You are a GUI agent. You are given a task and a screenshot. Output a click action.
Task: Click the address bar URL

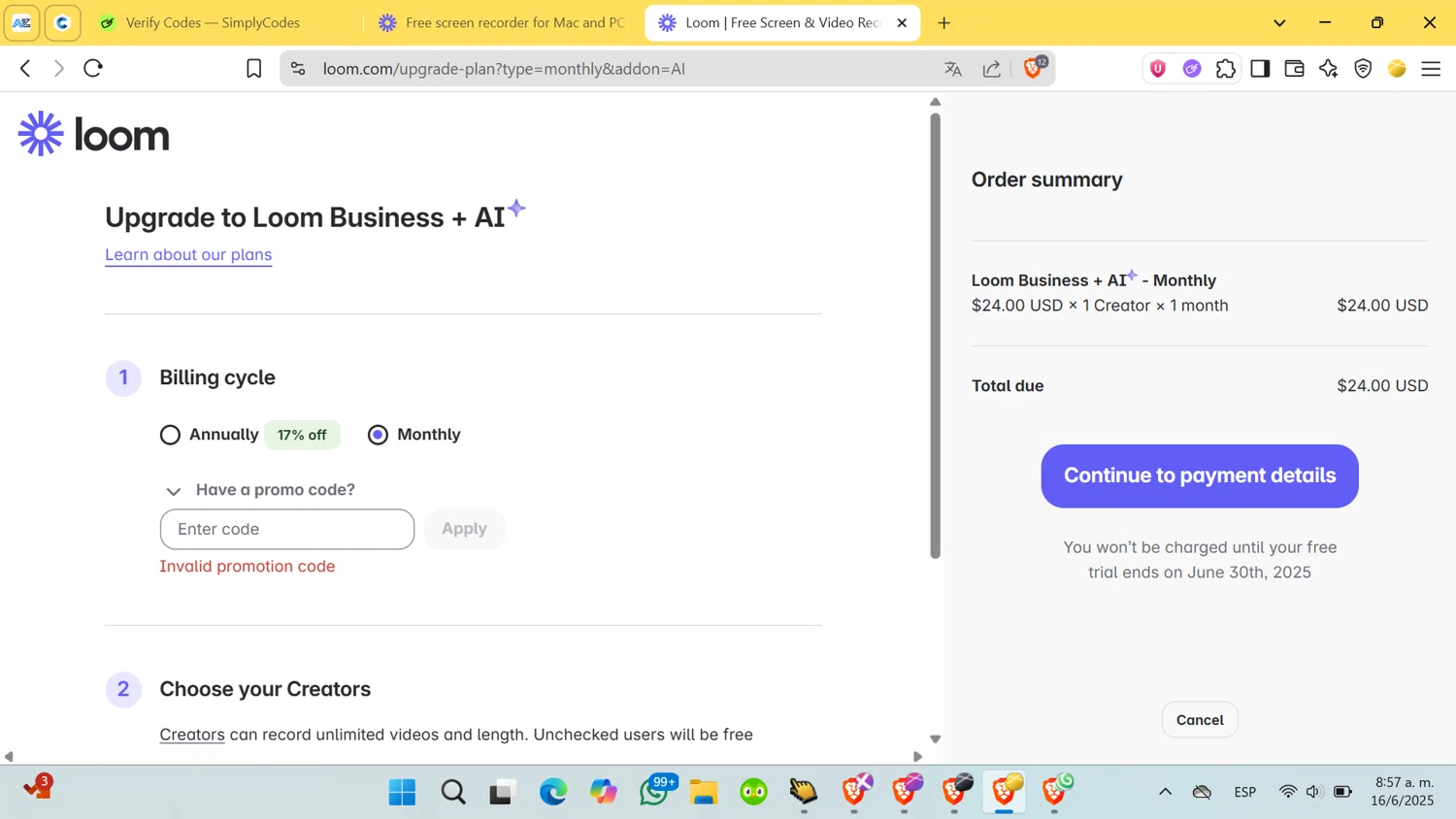505,69
